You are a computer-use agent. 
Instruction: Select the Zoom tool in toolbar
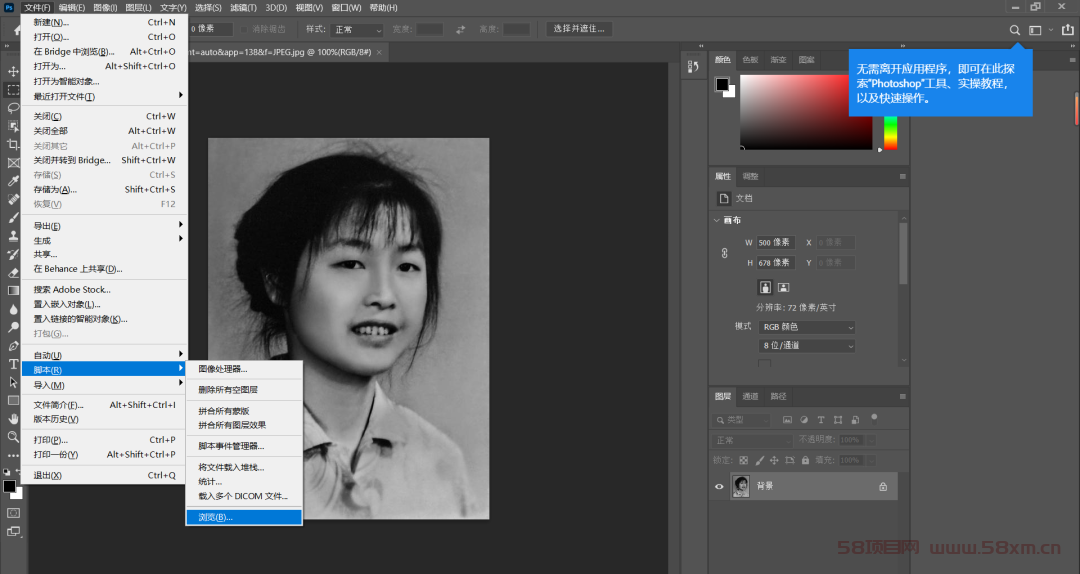[13, 437]
